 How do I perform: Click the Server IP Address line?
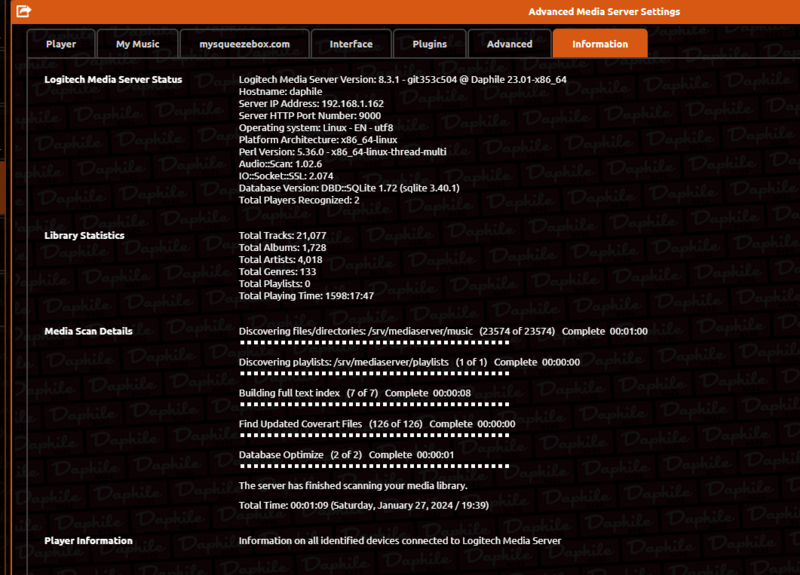[311, 103]
